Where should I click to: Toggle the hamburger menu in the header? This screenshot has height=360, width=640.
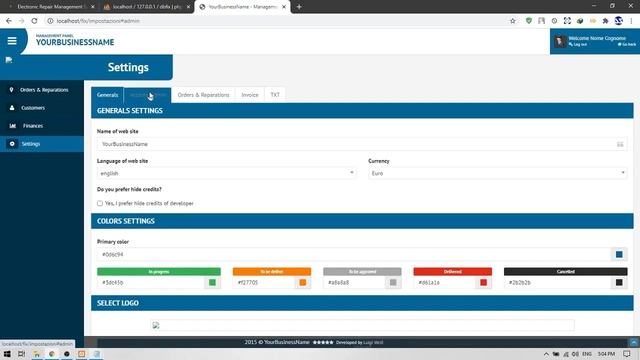(x=12, y=41)
